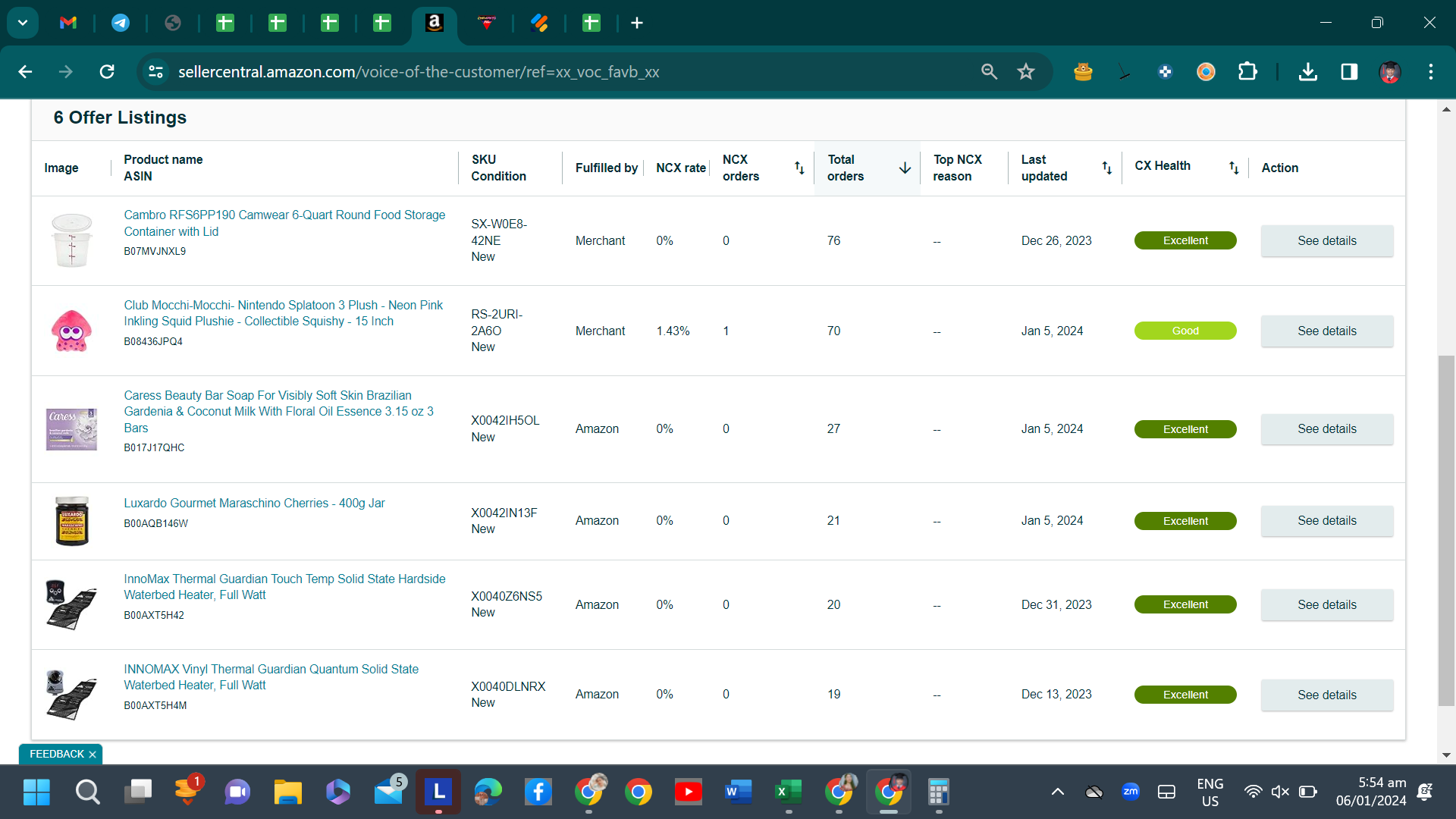This screenshot has width=1456, height=819.
Task: Open the browser Downloads panel
Action: (1307, 71)
